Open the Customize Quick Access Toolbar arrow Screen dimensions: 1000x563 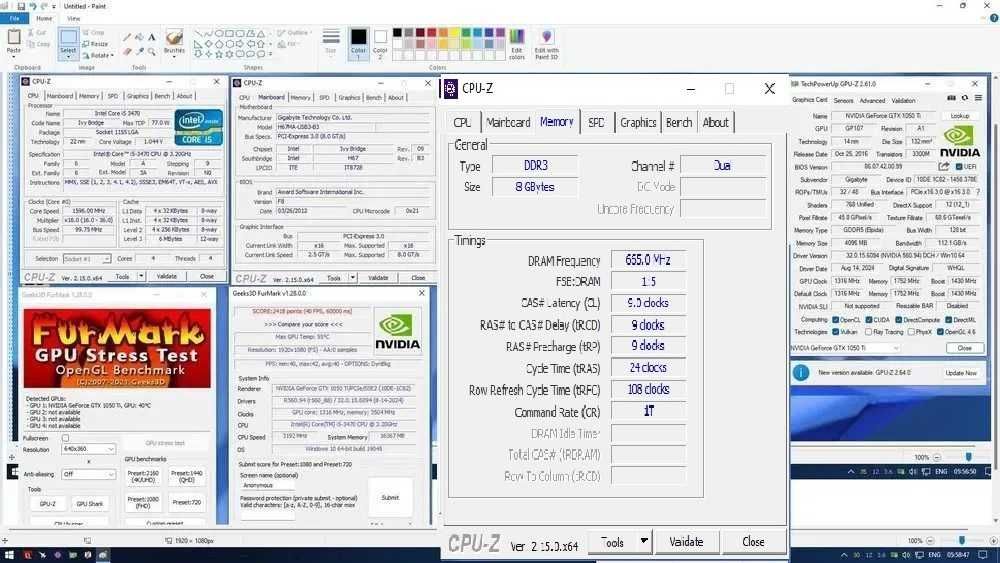point(54,6)
